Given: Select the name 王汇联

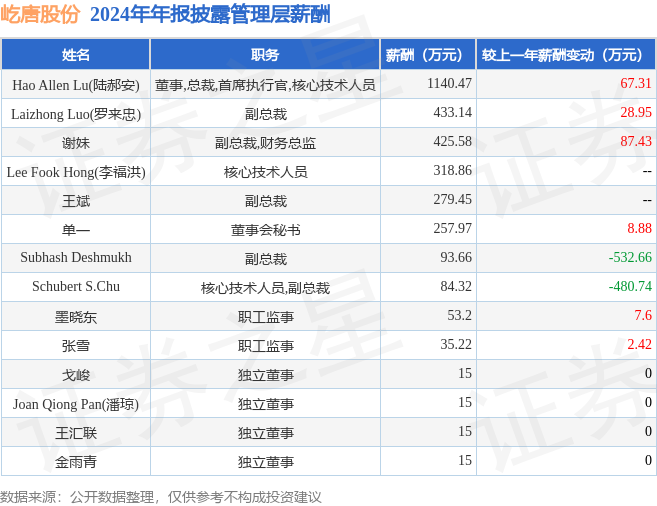Looking at the screenshot, I should [x=76, y=433].
